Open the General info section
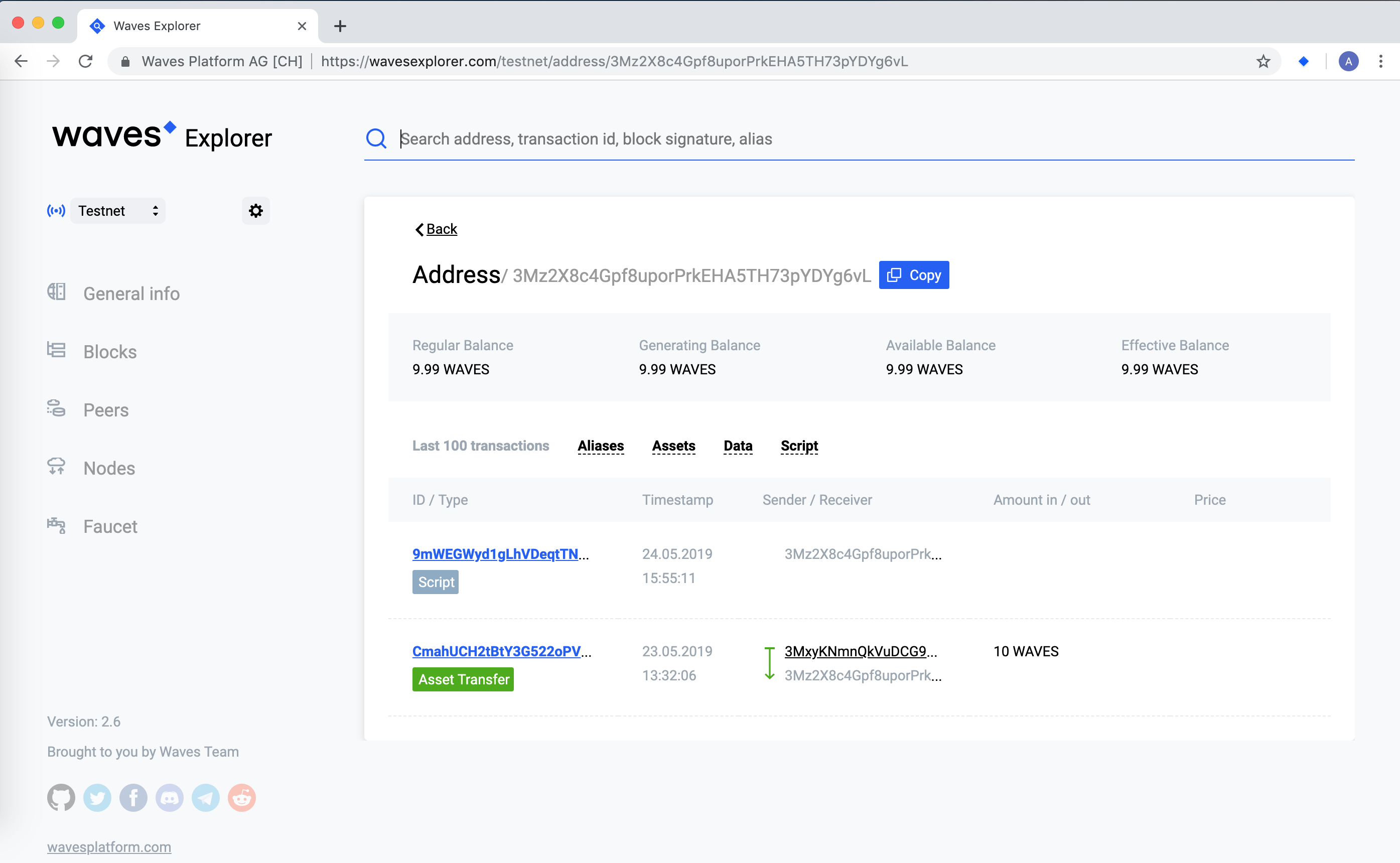The height and width of the screenshot is (863, 1400). click(x=131, y=294)
